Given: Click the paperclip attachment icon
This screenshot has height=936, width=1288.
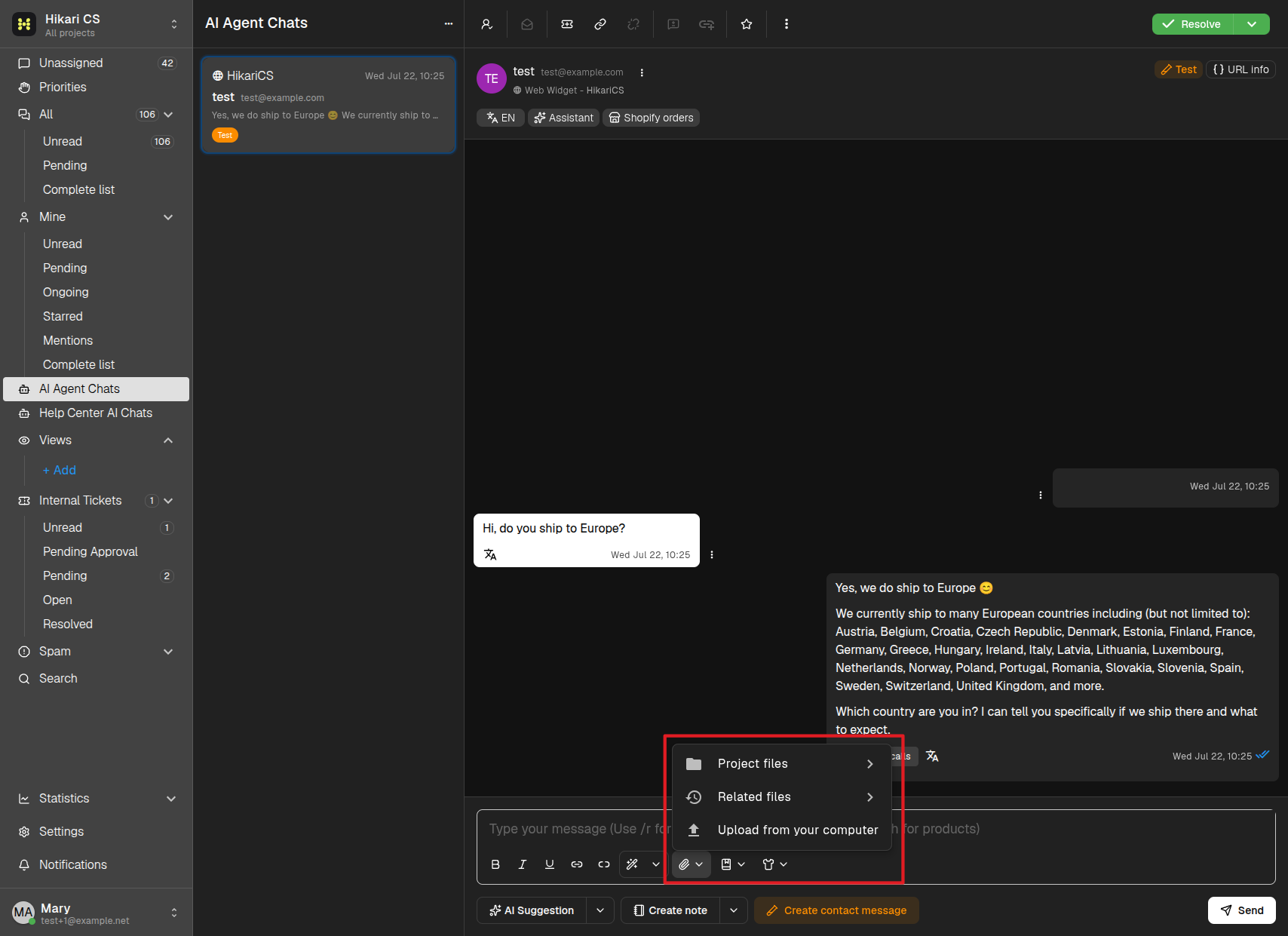Looking at the screenshot, I should pos(684,864).
